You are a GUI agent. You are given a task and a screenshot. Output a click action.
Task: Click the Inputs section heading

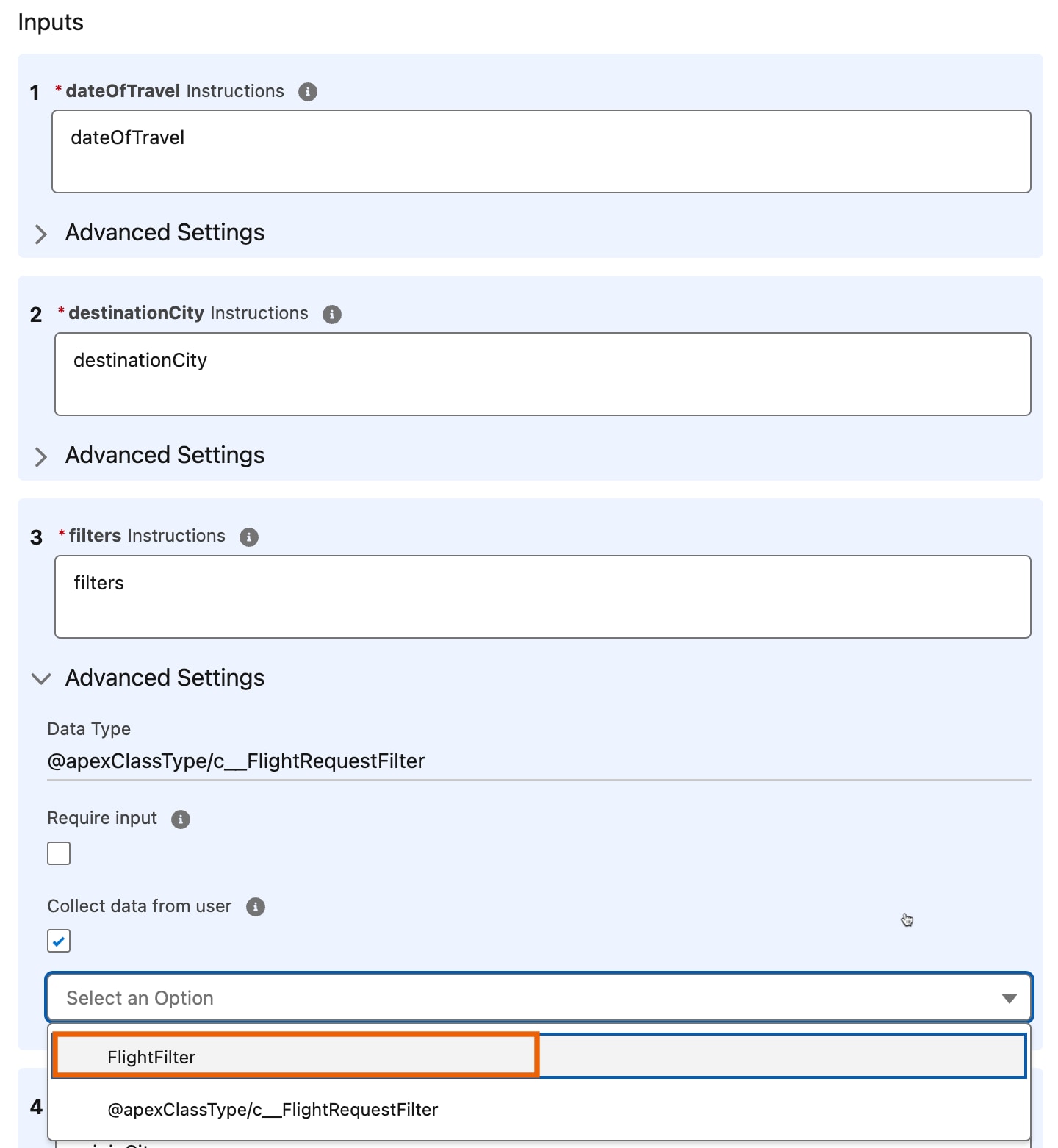[x=51, y=22]
